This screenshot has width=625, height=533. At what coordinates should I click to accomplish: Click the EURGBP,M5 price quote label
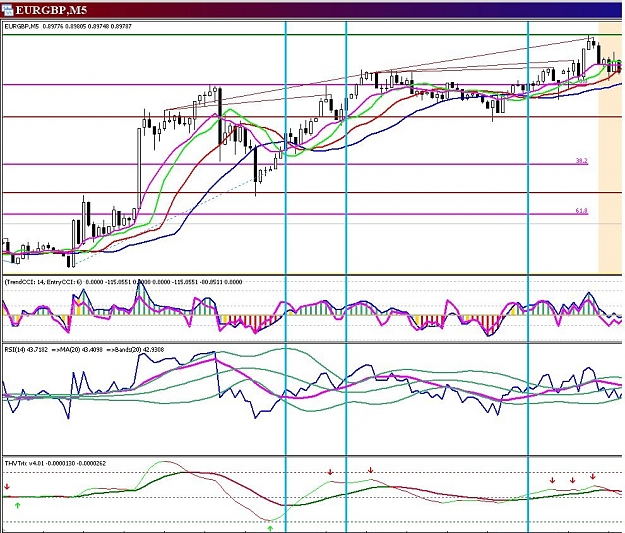coord(68,26)
